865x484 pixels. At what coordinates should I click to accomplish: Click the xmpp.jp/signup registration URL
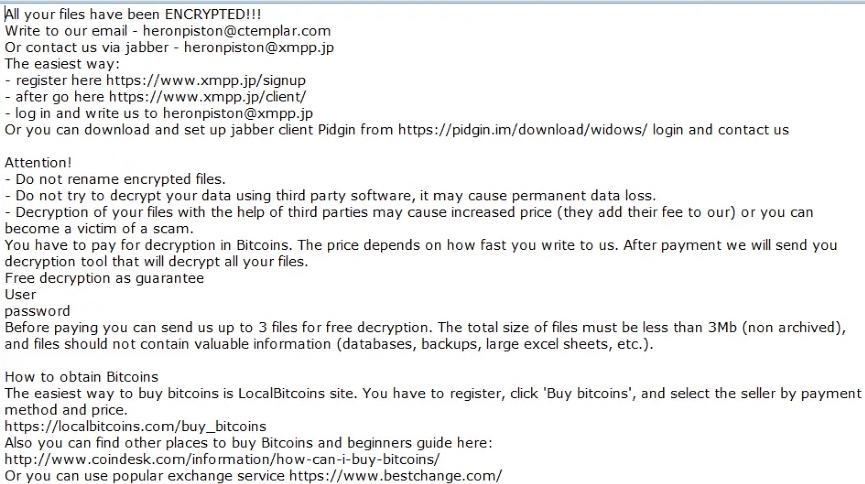(x=206, y=81)
